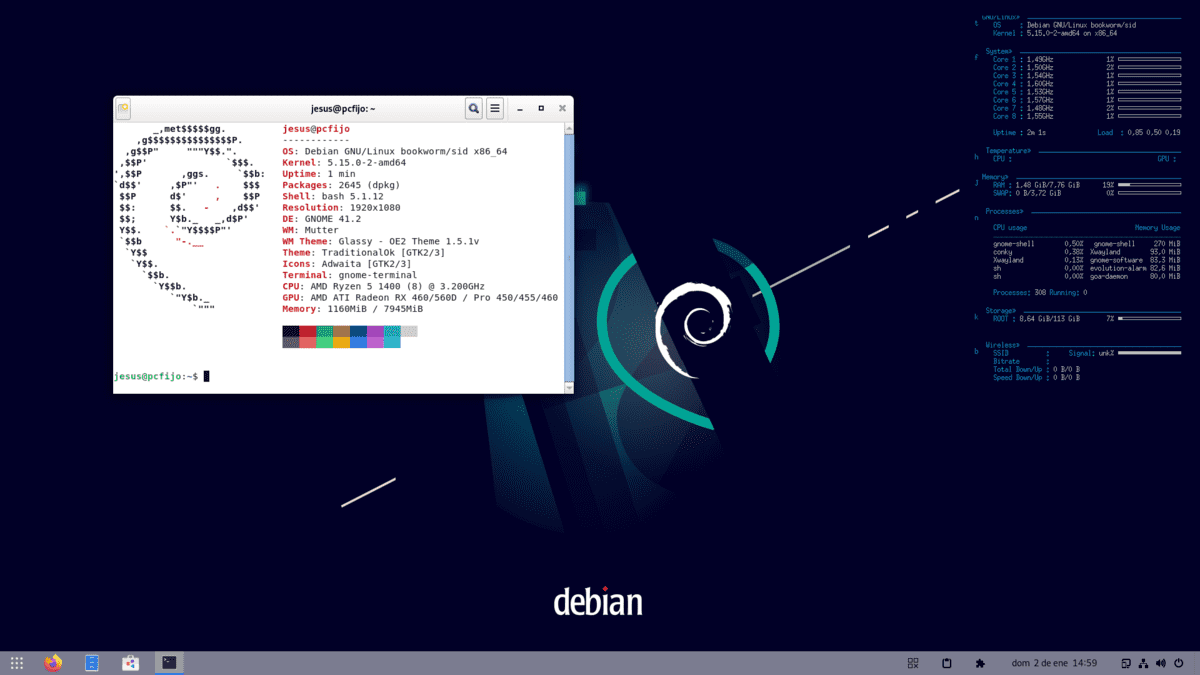Image resolution: width=1200 pixels, height=675 pixels.
Task: Open the clock showing dom 2 de ene 14:59
Action: coord(1054,663)
